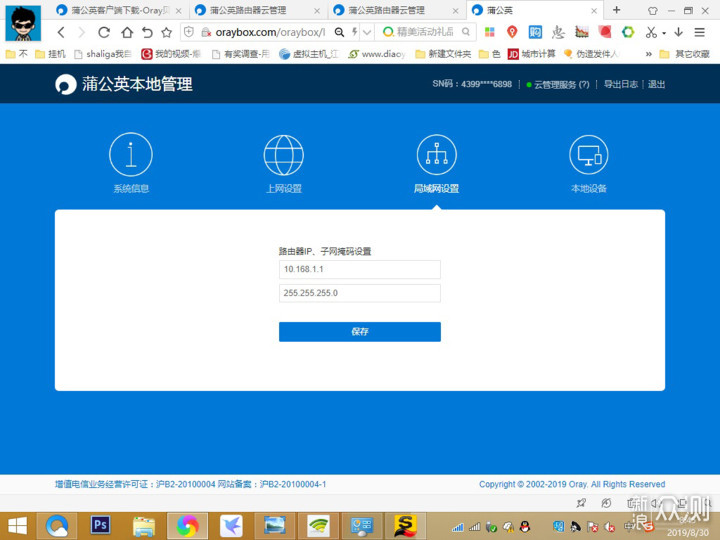Click the magnifier zoom icon in address bar
Viewport: 720px width, 540px height.
click(339, 32)
